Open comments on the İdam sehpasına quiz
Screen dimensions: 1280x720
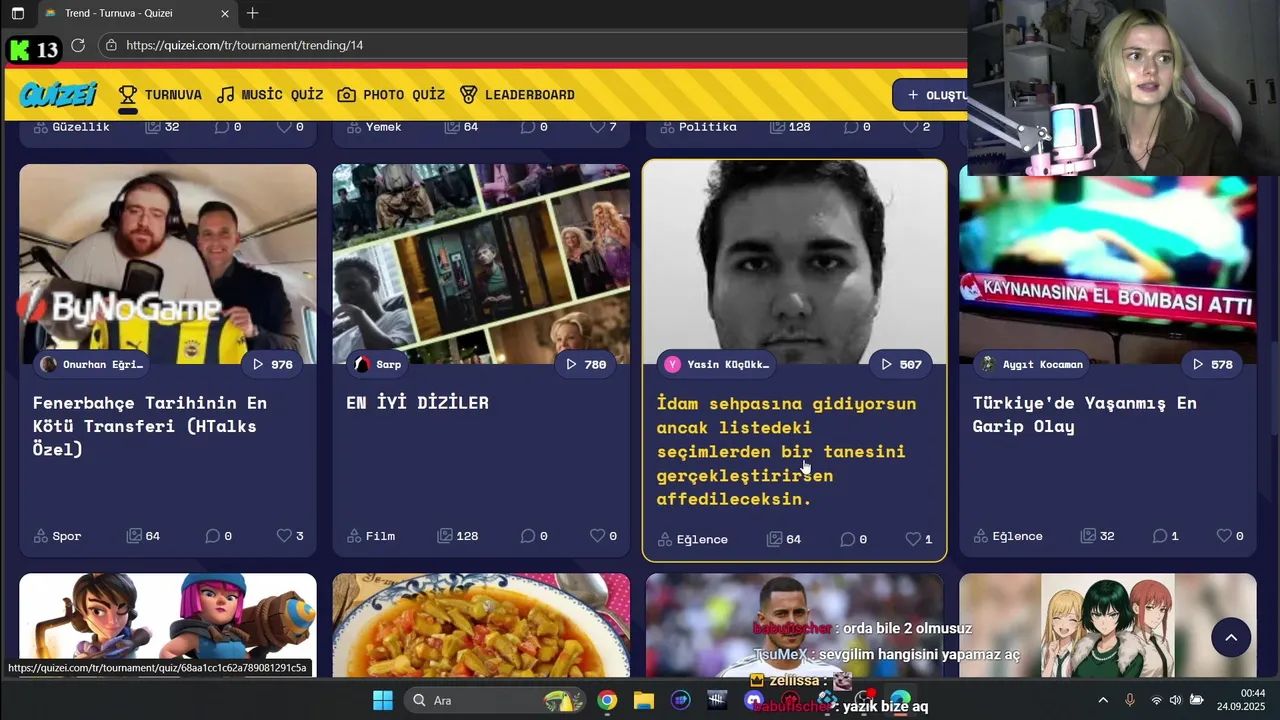click(x=853, y=539)
